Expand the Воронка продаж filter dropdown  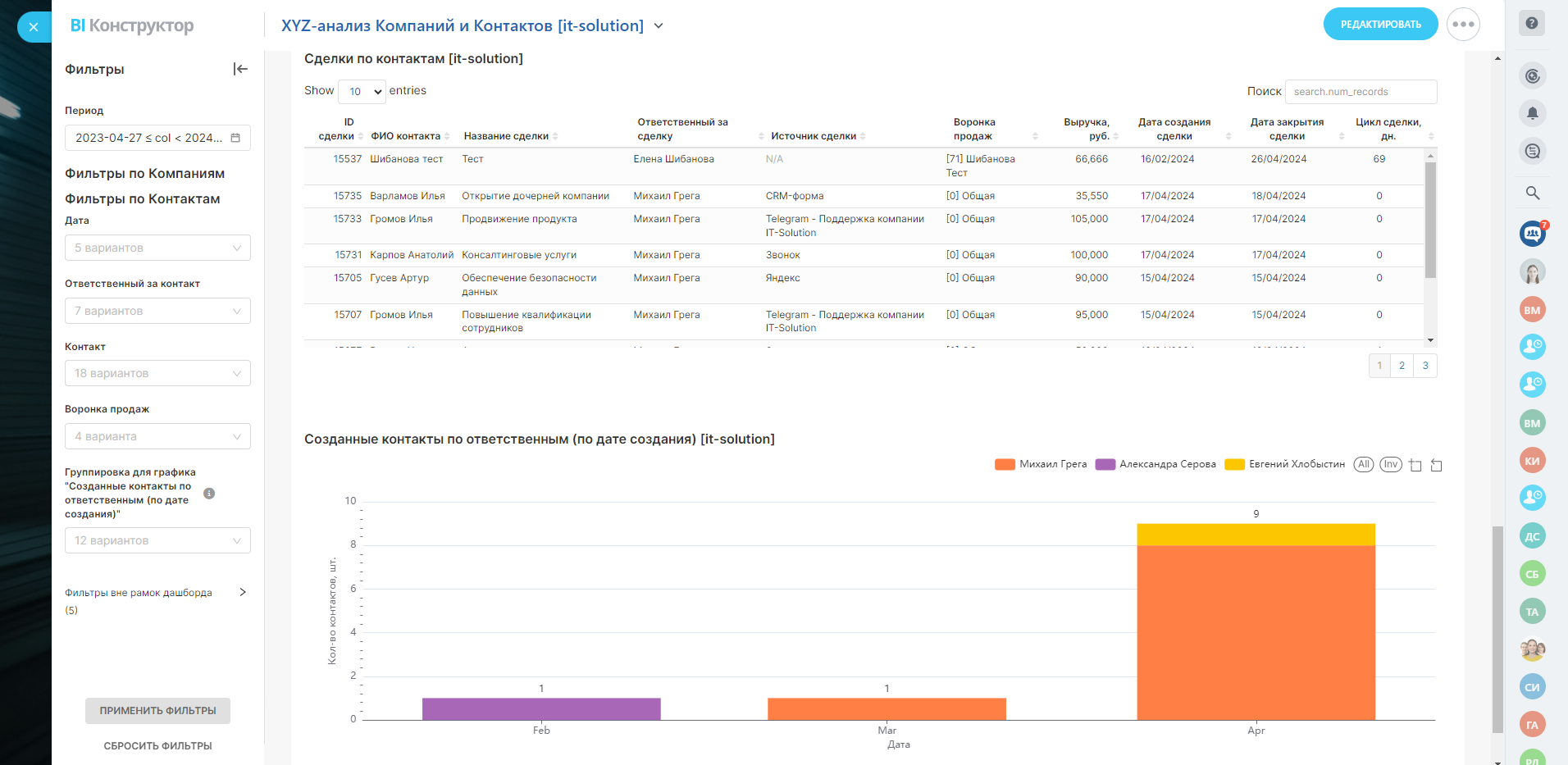(x=157, y=436)
